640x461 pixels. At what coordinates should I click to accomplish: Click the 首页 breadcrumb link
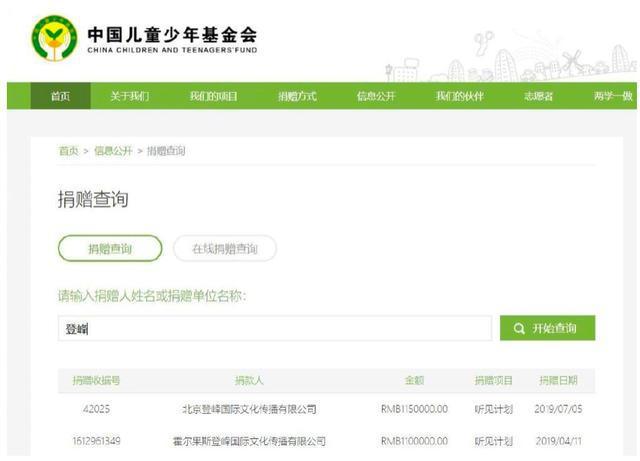coord(67,151)
